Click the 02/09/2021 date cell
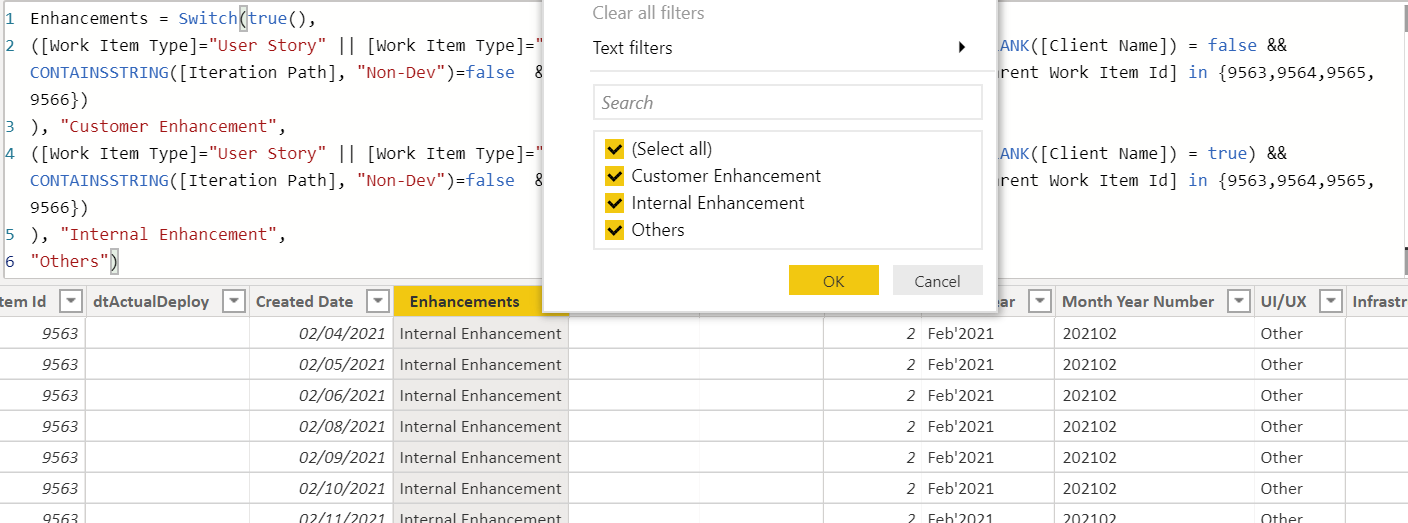 pyautogui.click(x=322, y=458)
